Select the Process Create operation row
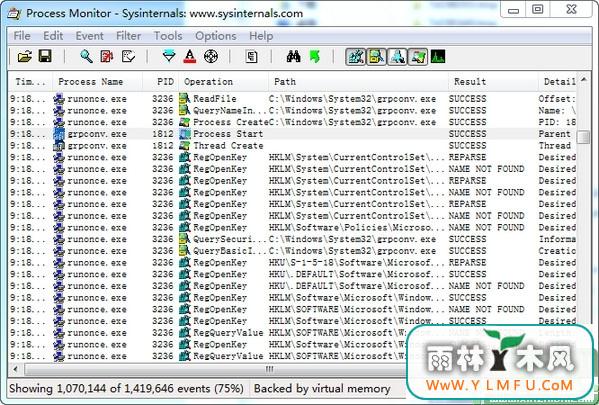The image size is (599, 405). (292, 122)
